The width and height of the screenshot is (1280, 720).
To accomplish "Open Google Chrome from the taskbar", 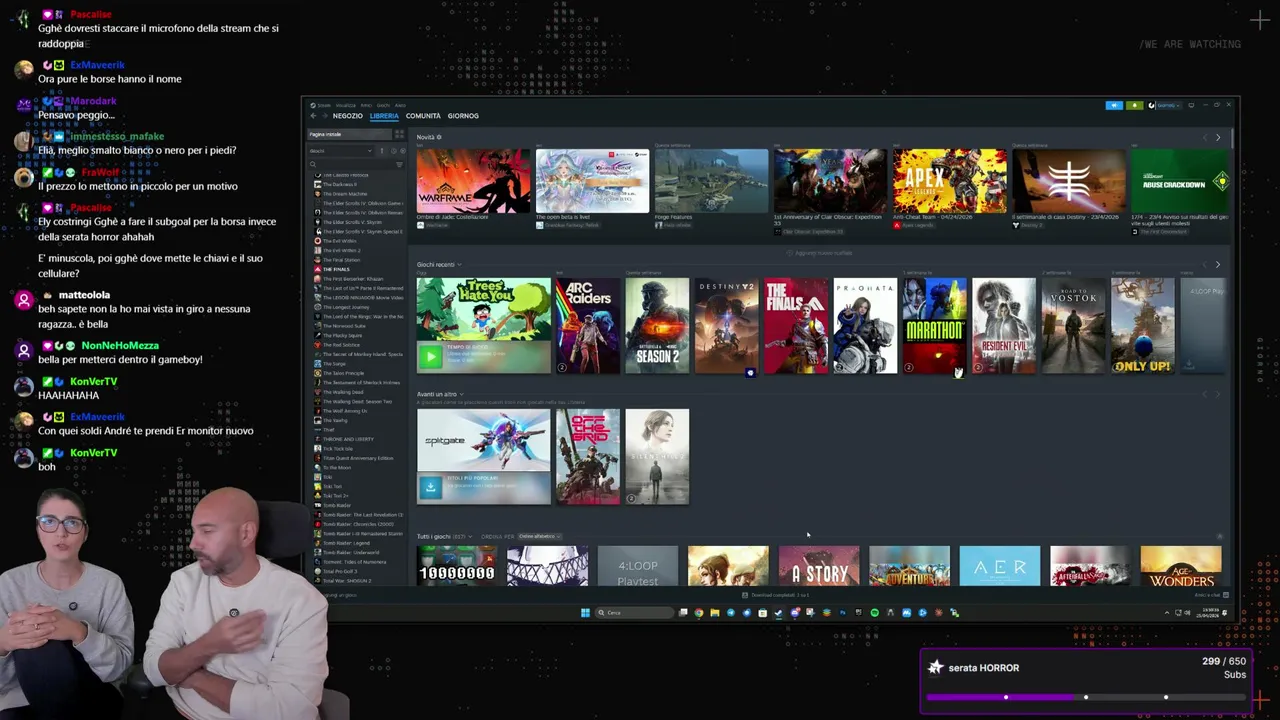I will (699, 613).
